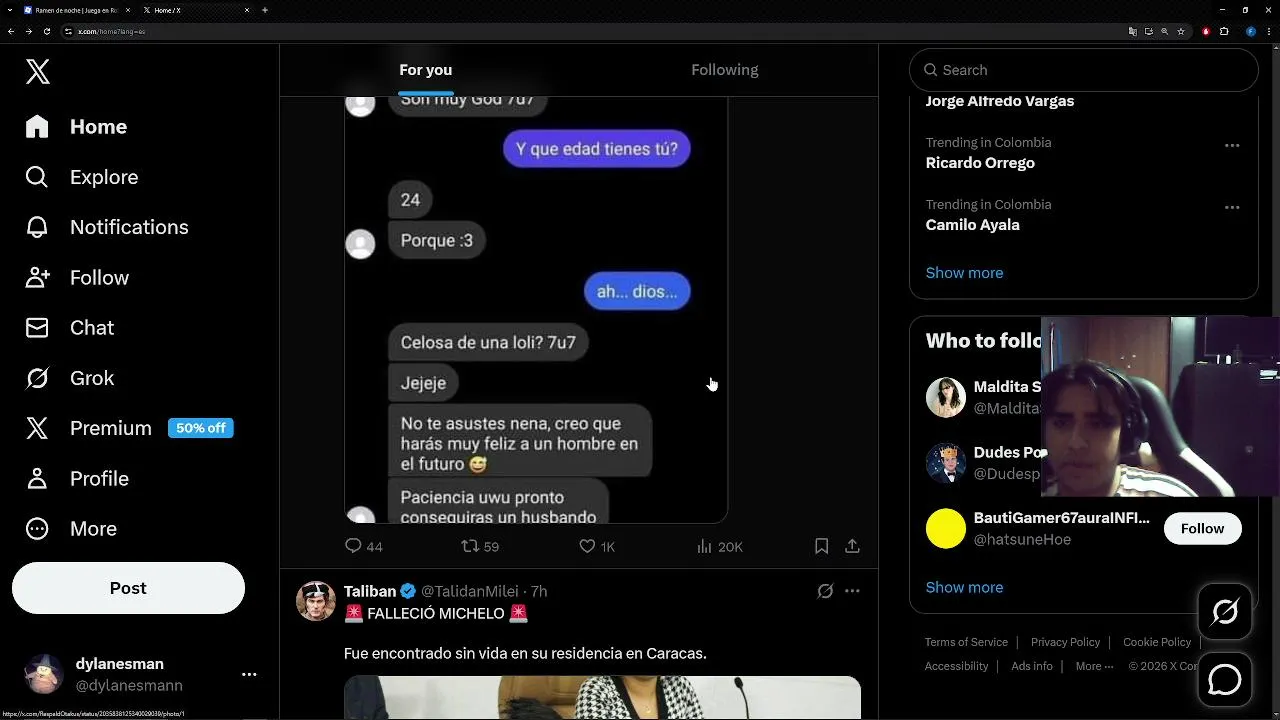This screenshot has height=720, width=1280.
Task: Open the Camilo Ayala trend
Action: tap(972, 225)
